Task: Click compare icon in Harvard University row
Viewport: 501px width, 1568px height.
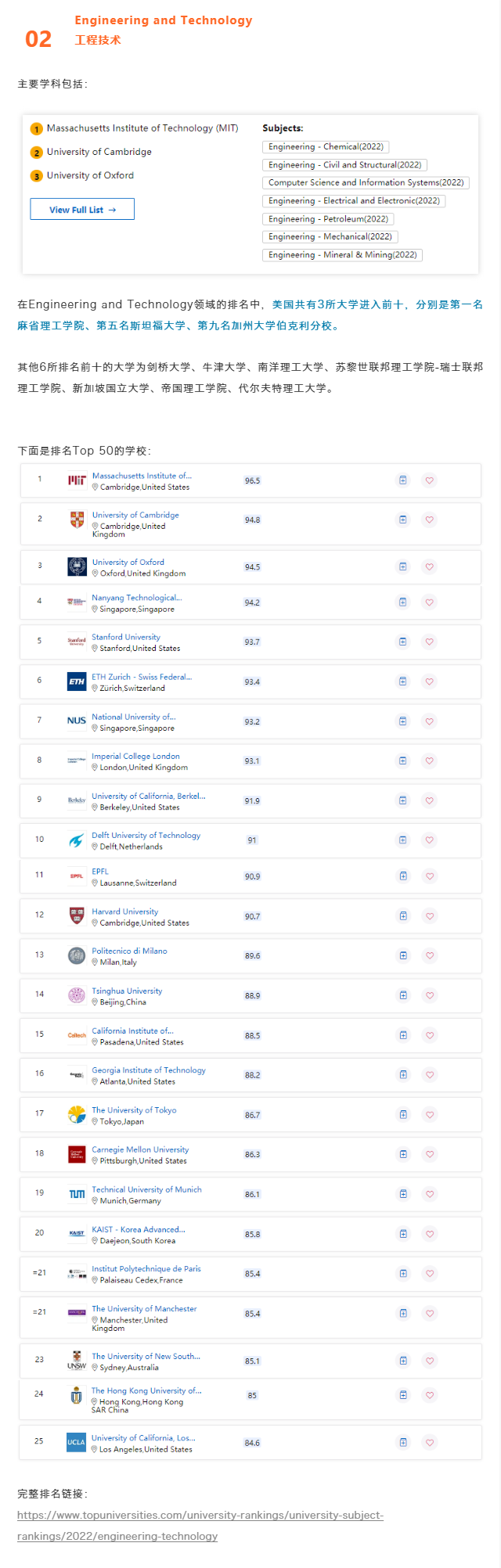Action: pos(403,916)
